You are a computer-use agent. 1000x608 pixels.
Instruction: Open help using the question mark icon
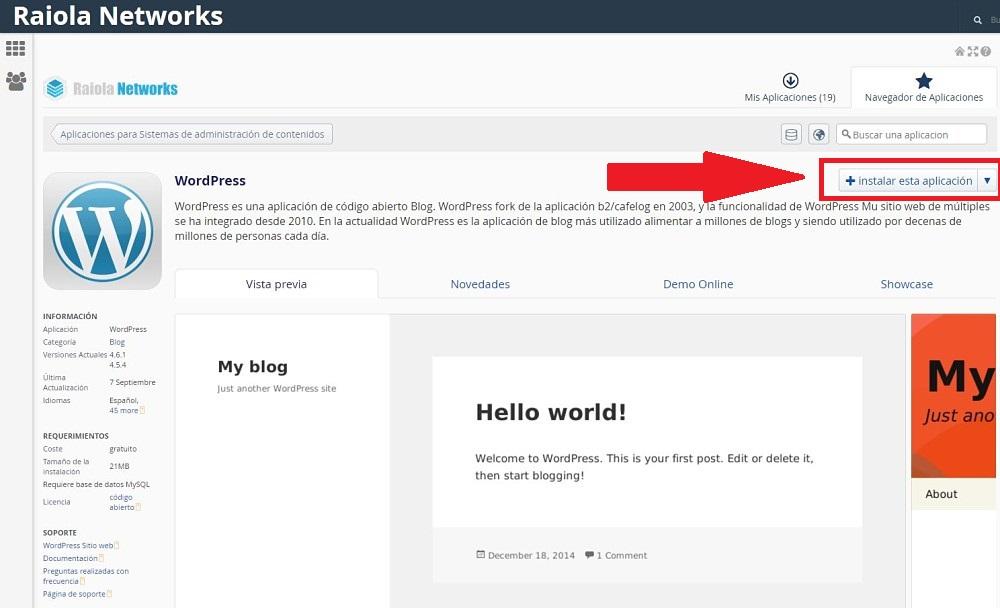986,49
